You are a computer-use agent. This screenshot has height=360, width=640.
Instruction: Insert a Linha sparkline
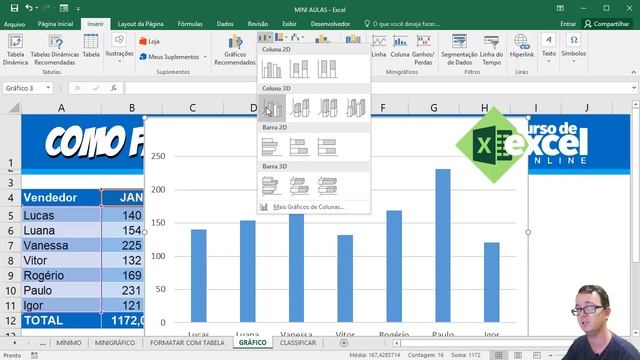pos(379,46)
